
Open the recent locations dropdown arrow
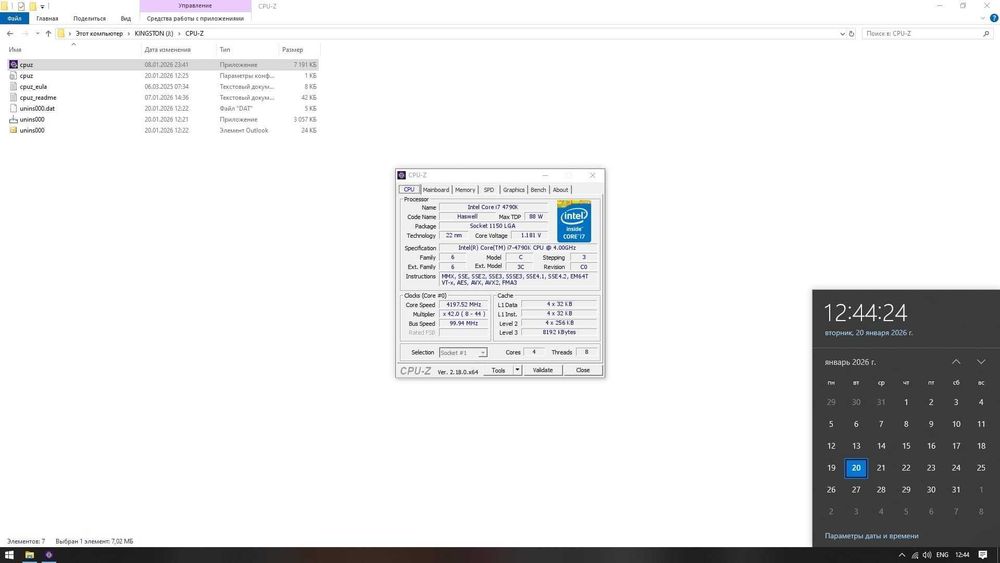[37, 33]
